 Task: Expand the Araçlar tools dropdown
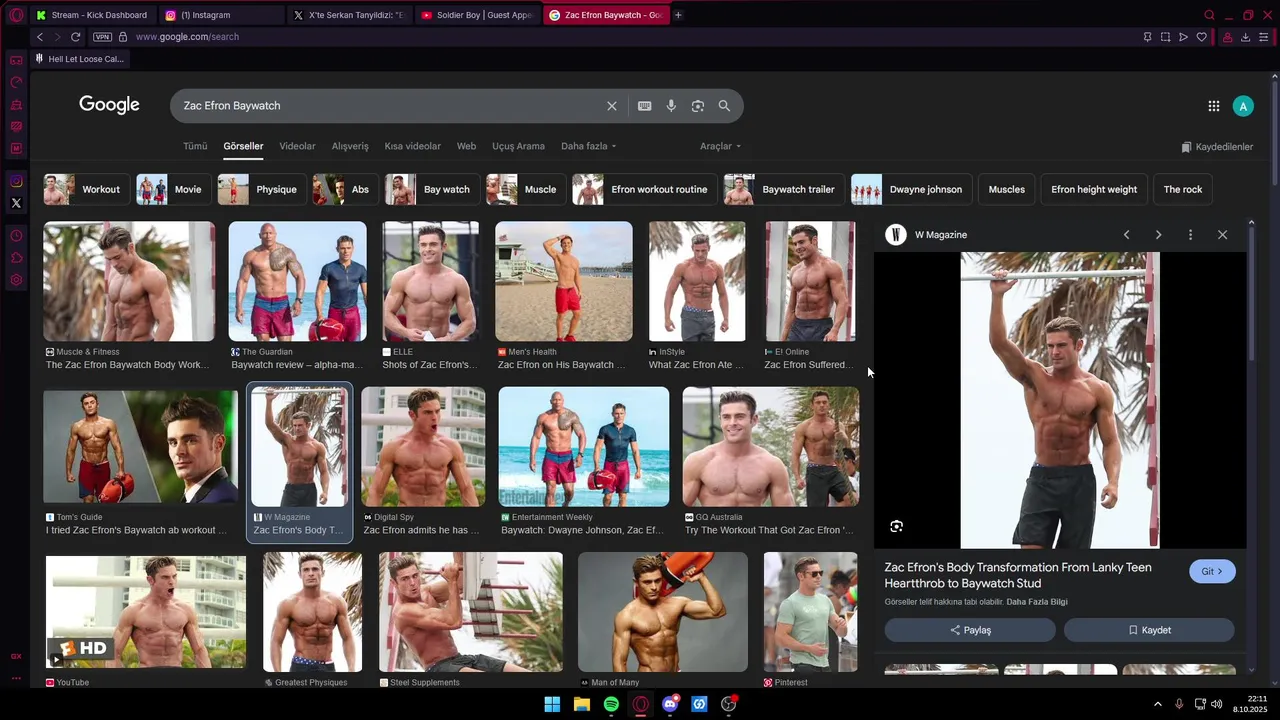coord(720,146)
